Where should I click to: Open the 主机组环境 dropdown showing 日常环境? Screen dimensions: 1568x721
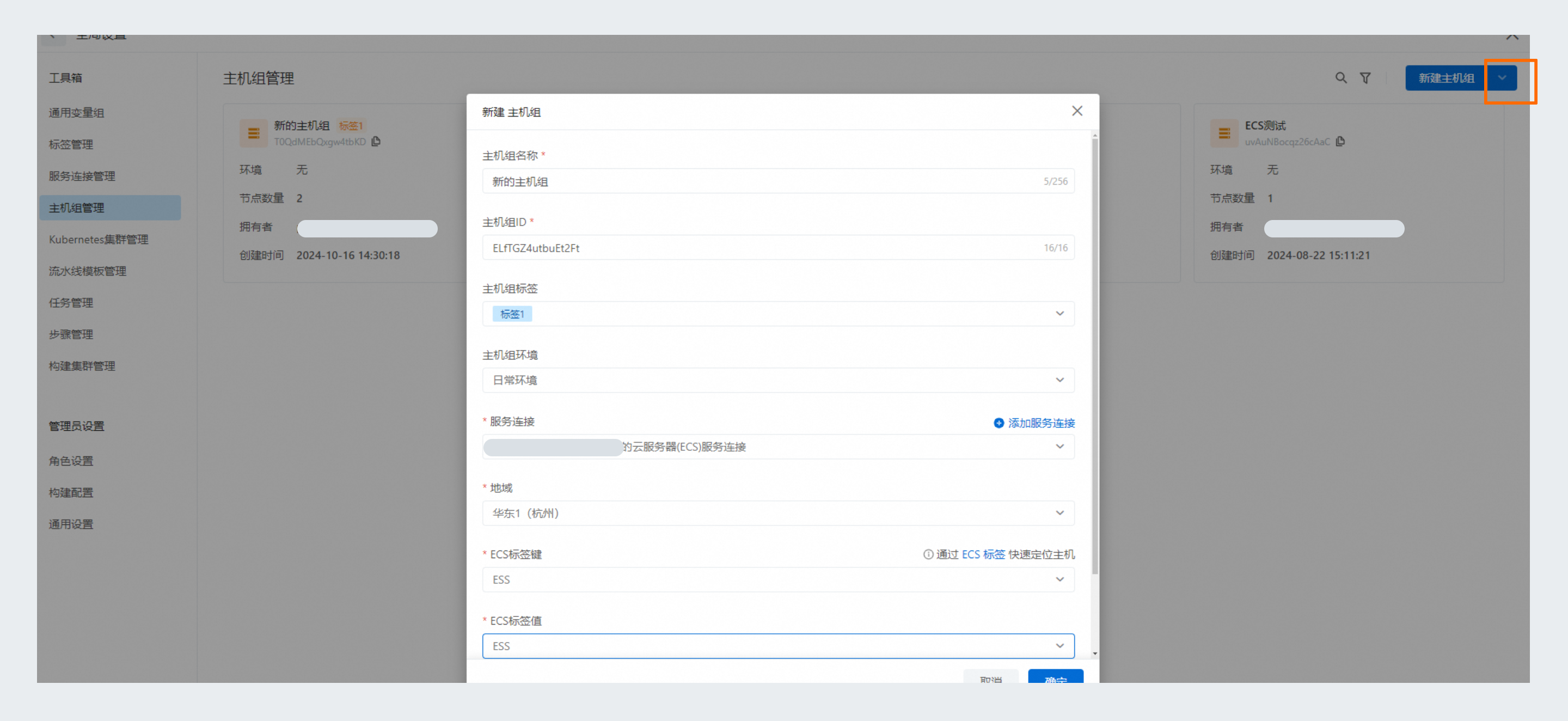(x=778, y=380)
